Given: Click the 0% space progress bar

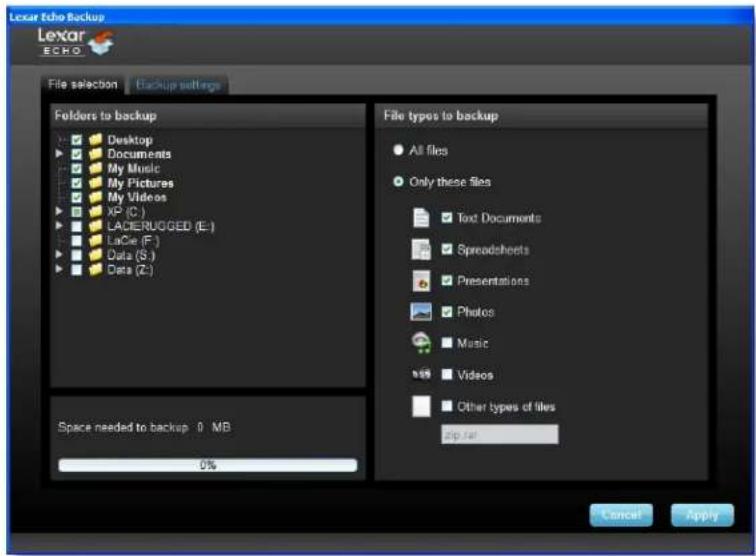Looking at the screenshot, I should 208,465.
